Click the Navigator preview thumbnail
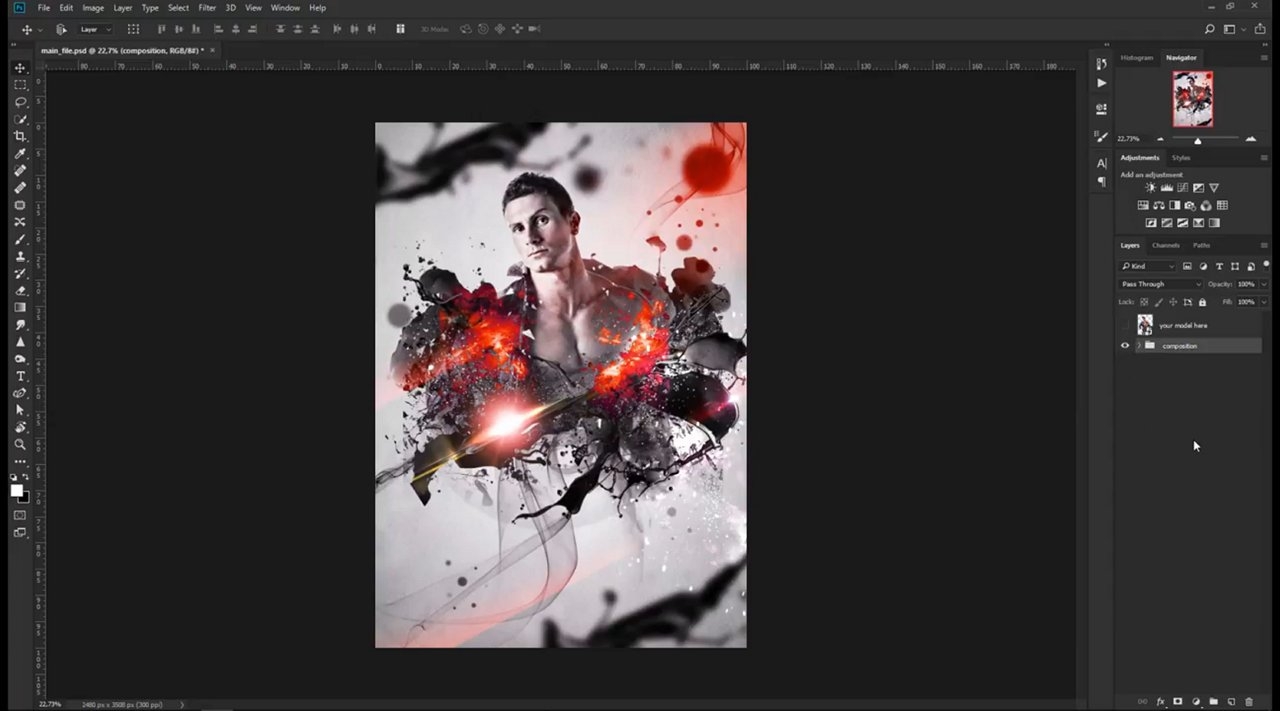Image resolution: width=1280 pixels, height=711 pixels. click(1193, 100)
